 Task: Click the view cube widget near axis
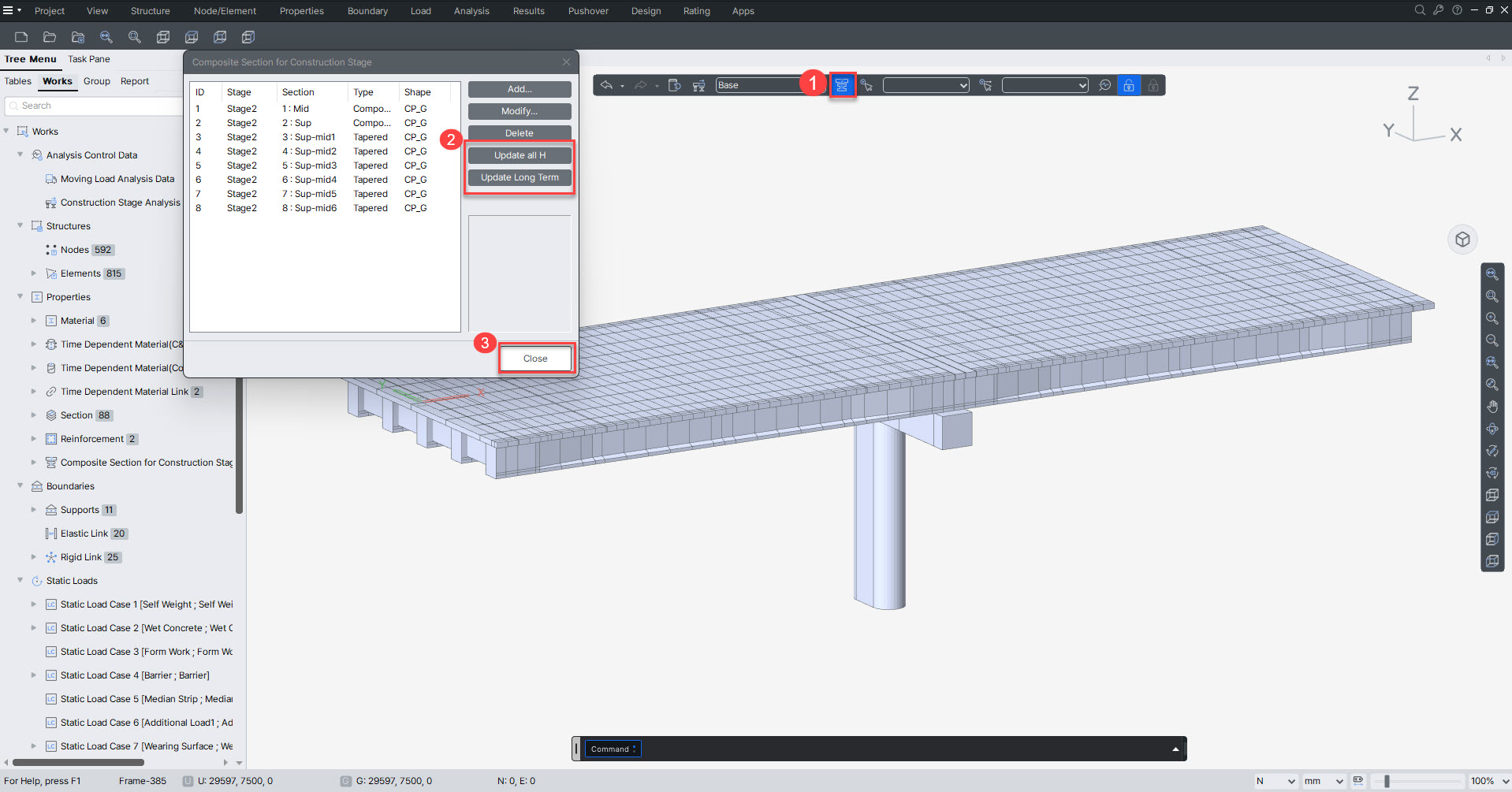pyautogui.click(x=1462, y=240)
